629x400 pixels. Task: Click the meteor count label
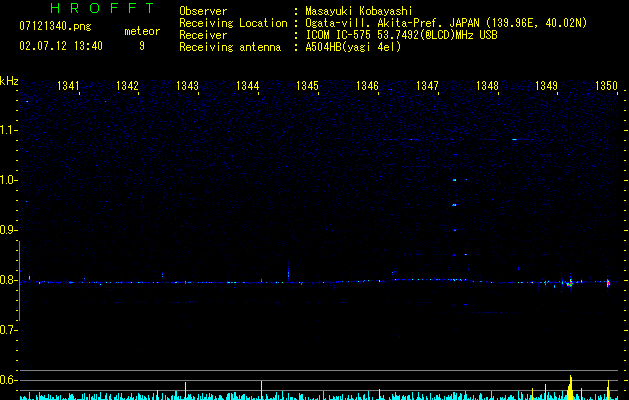[142, 31]
